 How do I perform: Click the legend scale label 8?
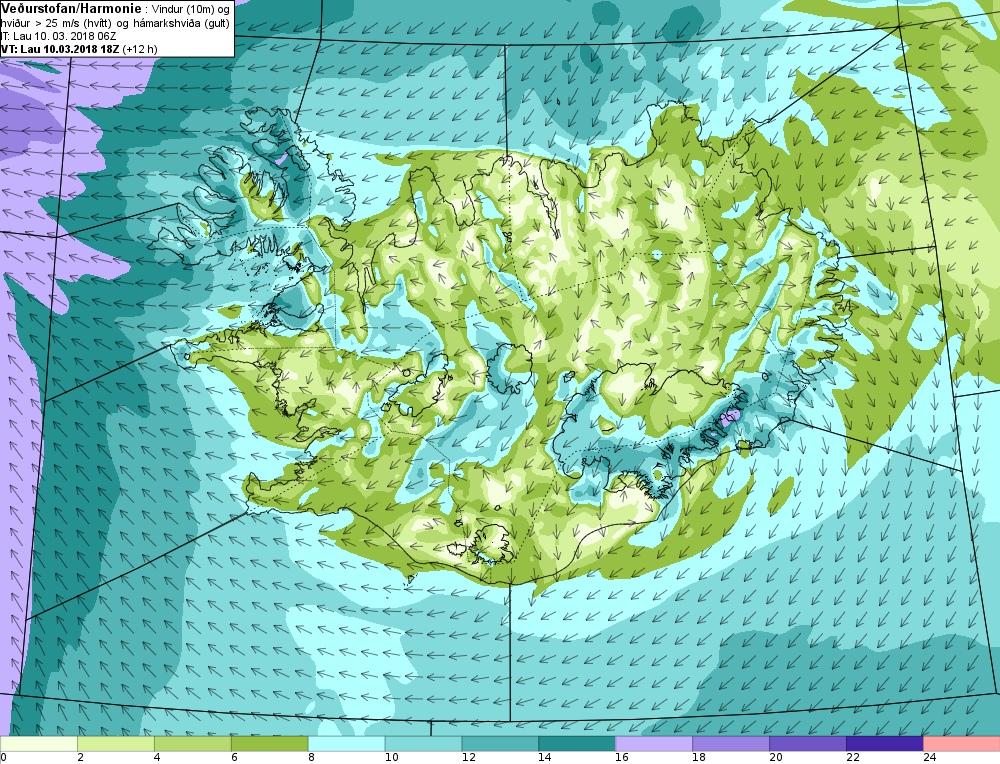(x=312, y=758)
